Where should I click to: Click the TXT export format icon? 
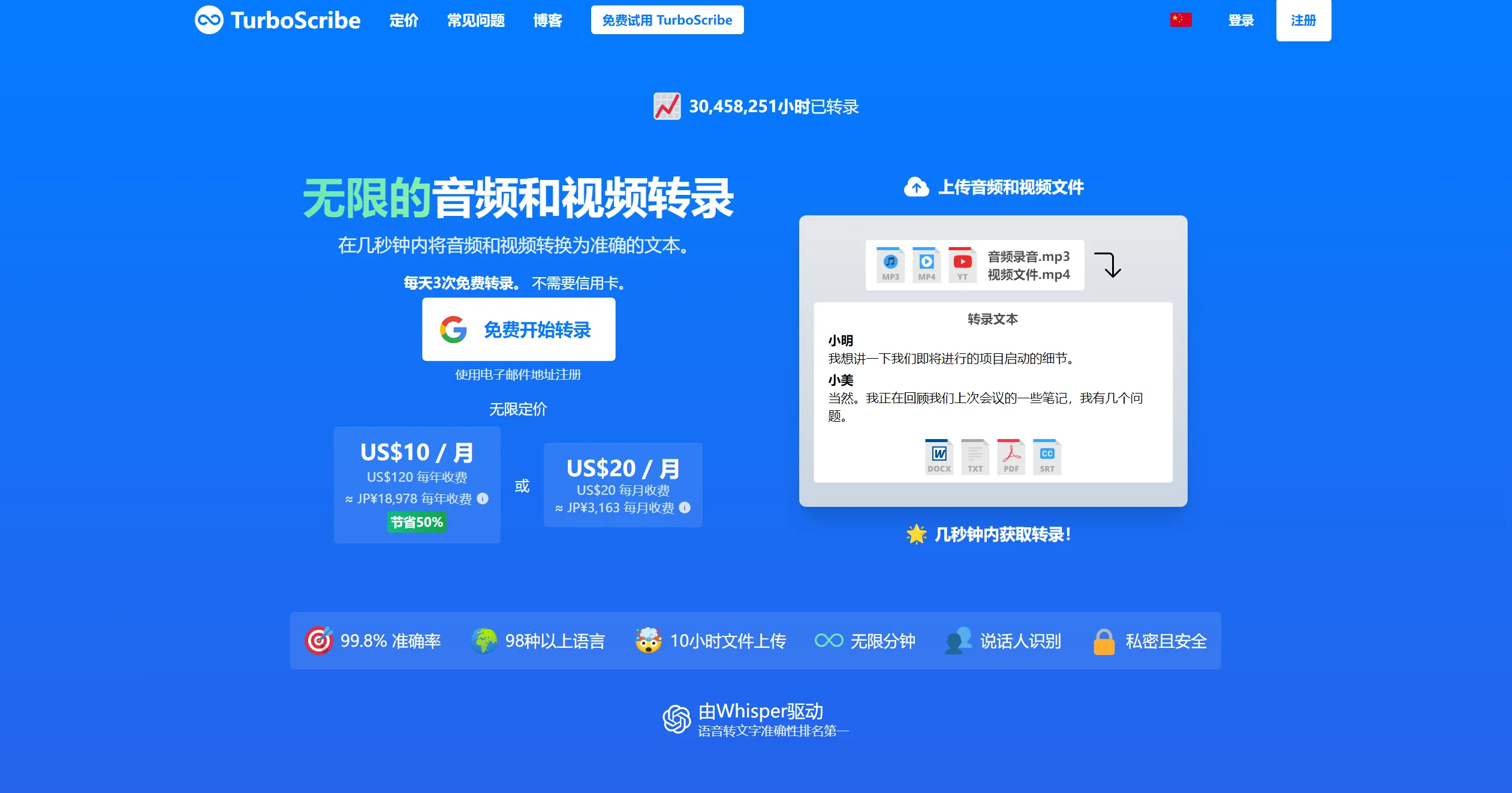[975, 457]
